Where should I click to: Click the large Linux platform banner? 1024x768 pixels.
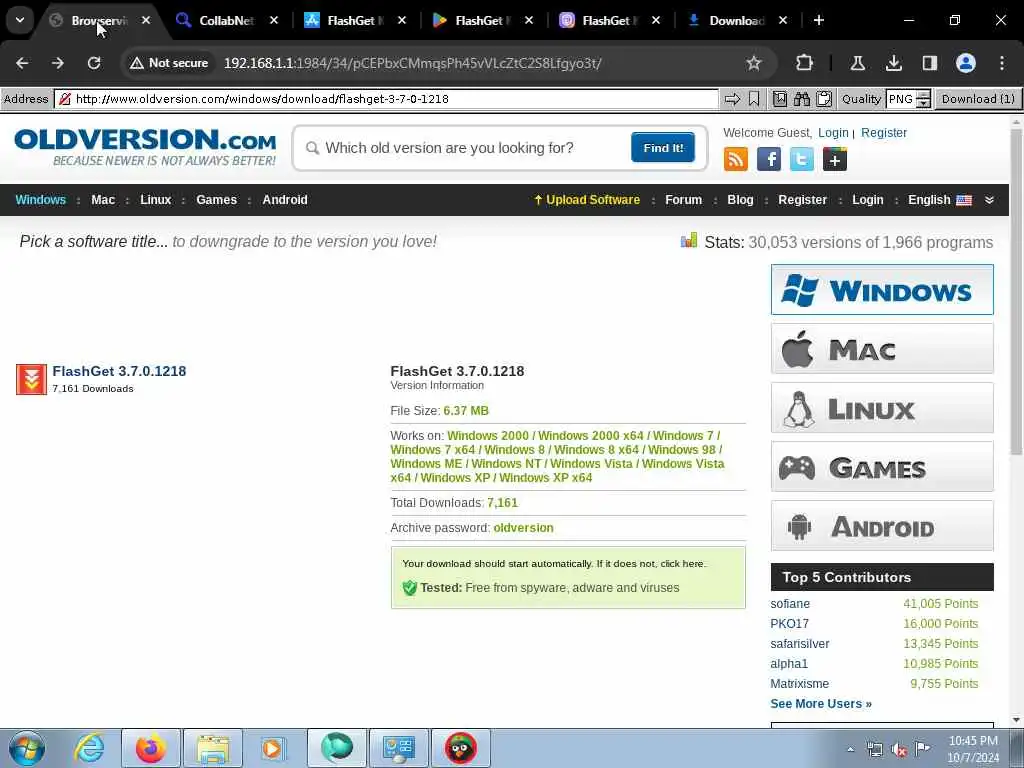[882, 408]
